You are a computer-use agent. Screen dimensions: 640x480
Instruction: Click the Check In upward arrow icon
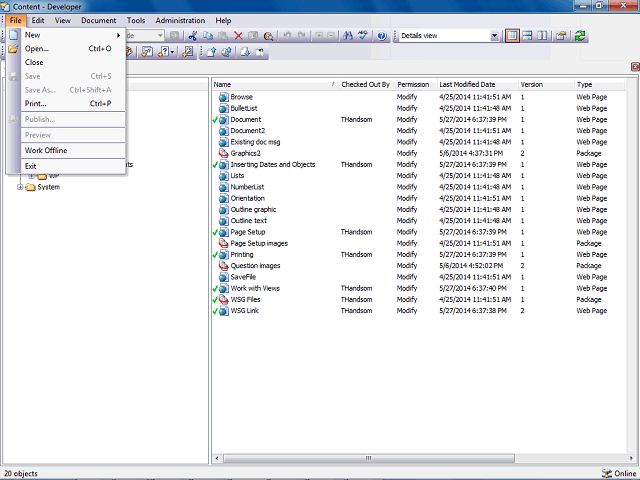point(211,52)
